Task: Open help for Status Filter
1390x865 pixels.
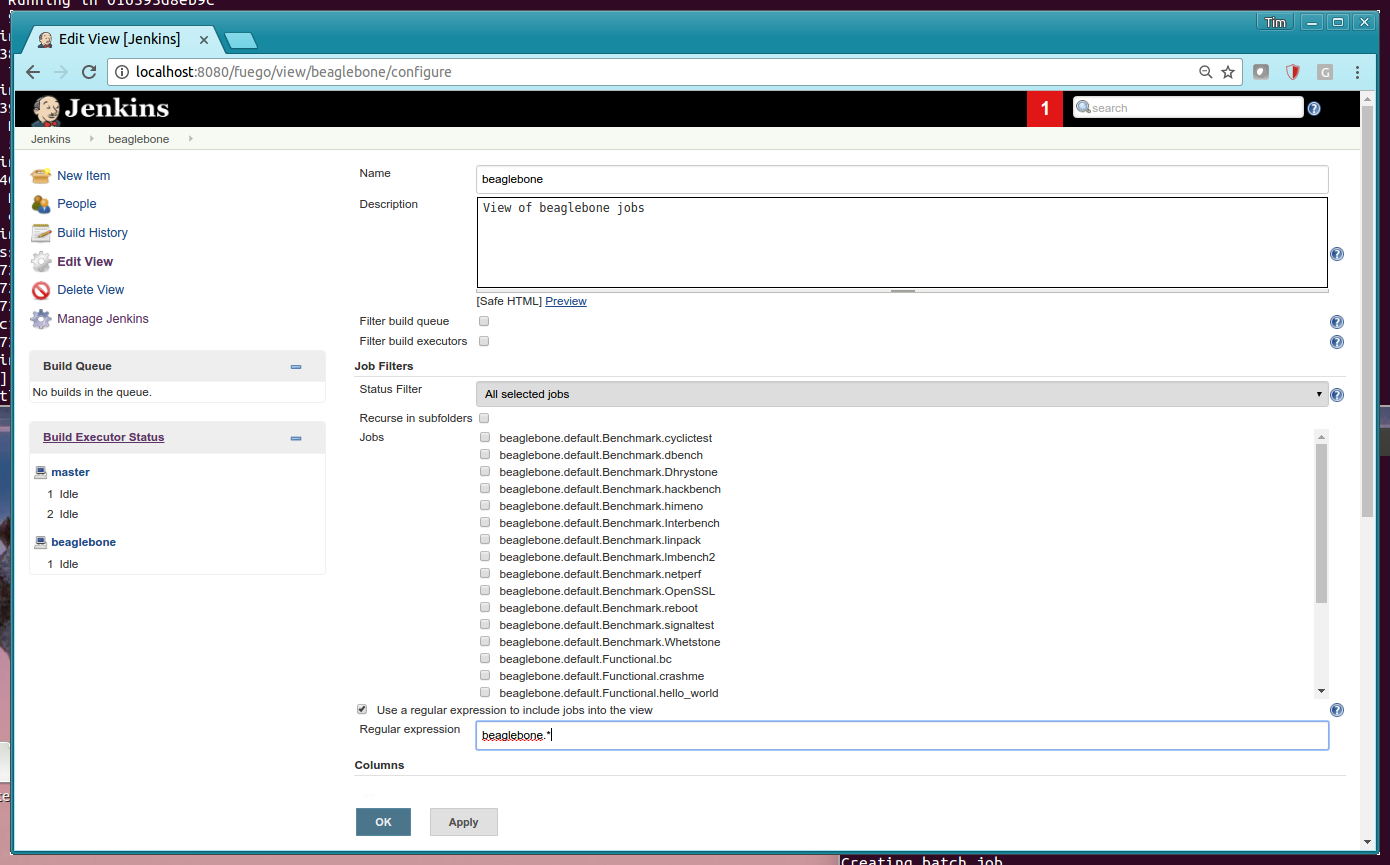Action: 1337,395
